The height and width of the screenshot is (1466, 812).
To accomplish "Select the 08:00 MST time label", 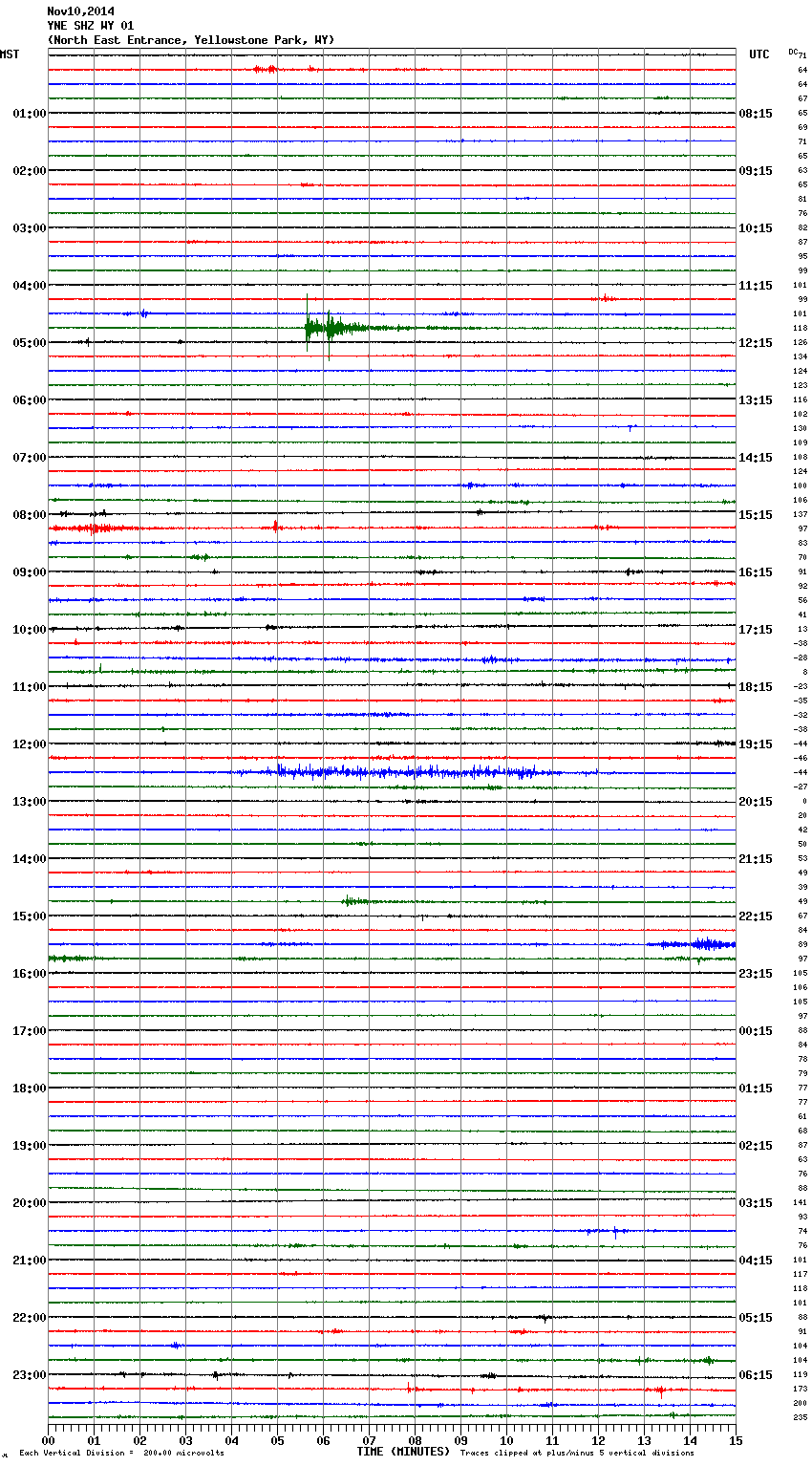I will (30, 515).
